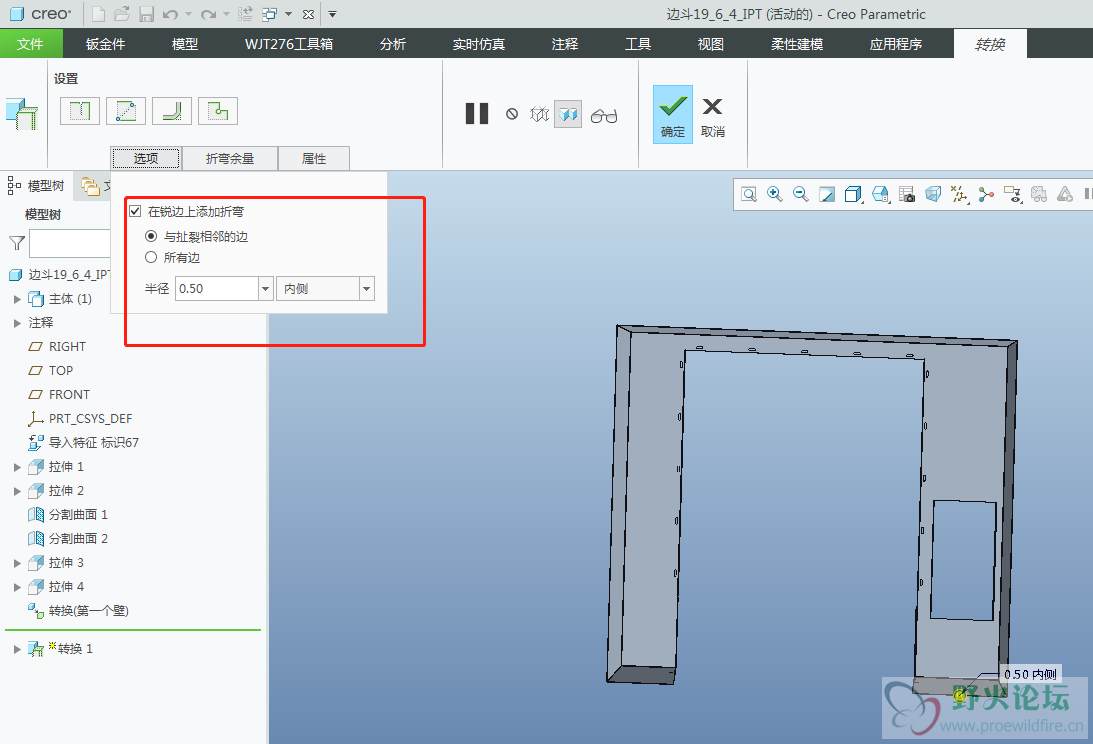Screen dimensions: 1093x744
Task: Cancel with the 取消 X button
Action: click(x=712, y=116)
